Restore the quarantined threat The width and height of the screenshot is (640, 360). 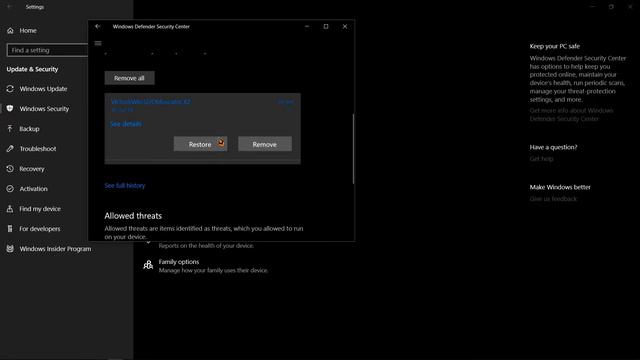click(200, 144)
